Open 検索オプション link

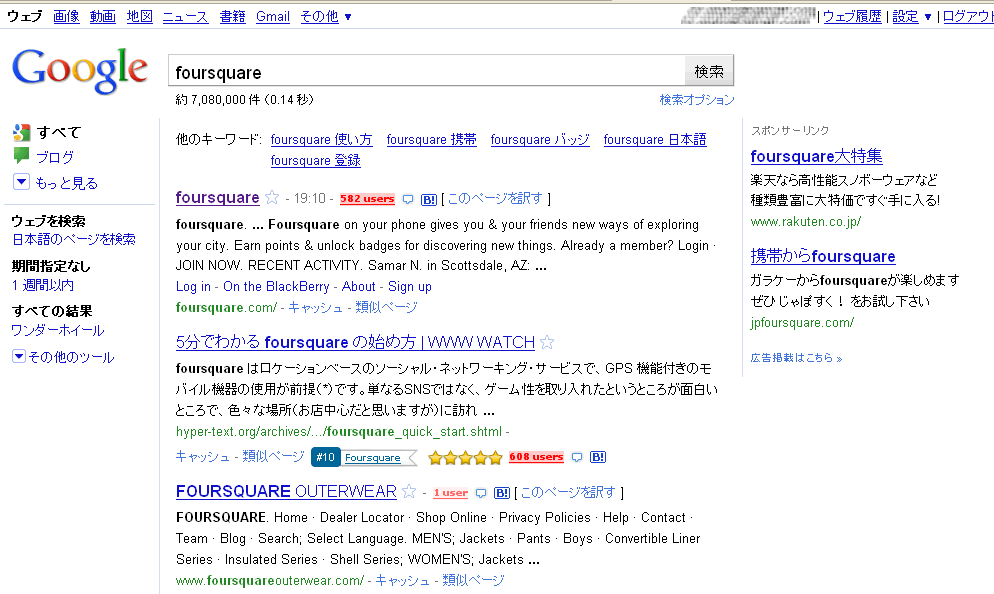click(697, 100)
